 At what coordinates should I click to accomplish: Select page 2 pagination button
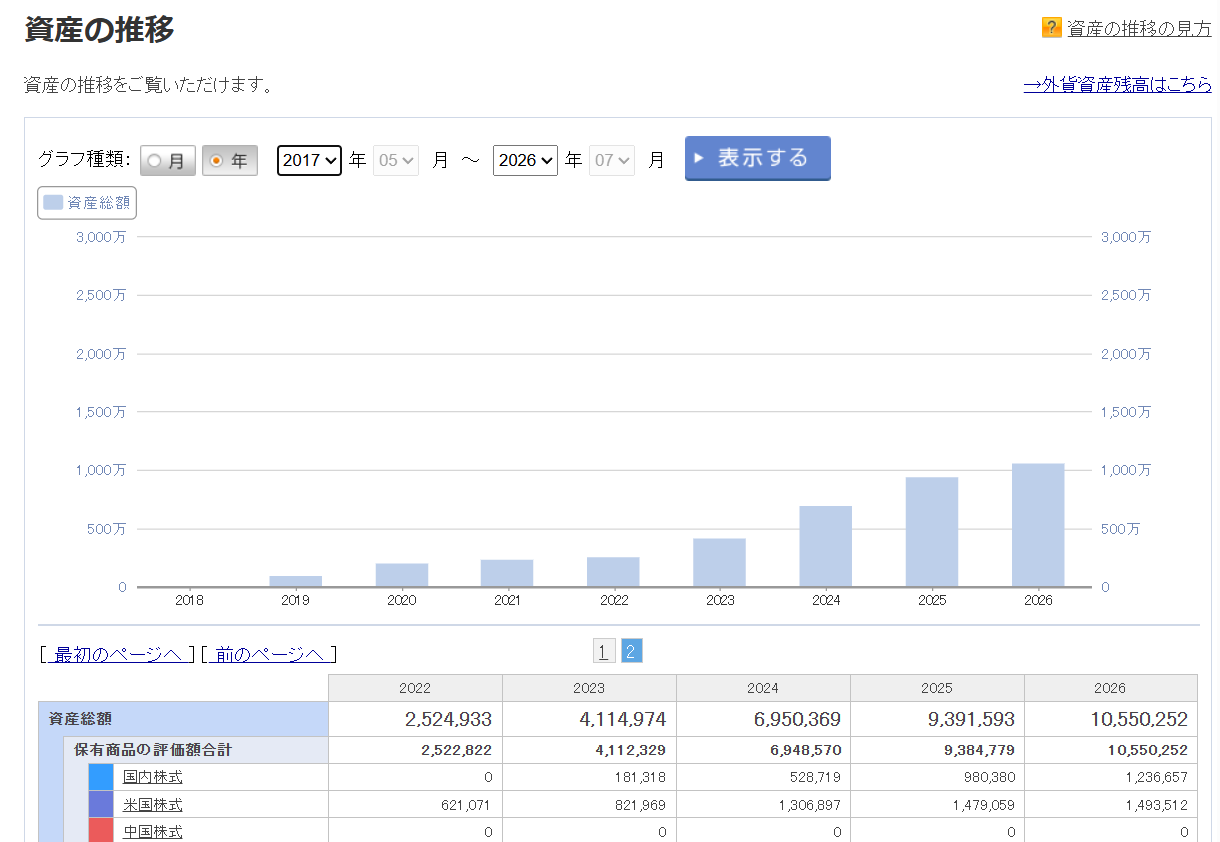pos(631,651)
